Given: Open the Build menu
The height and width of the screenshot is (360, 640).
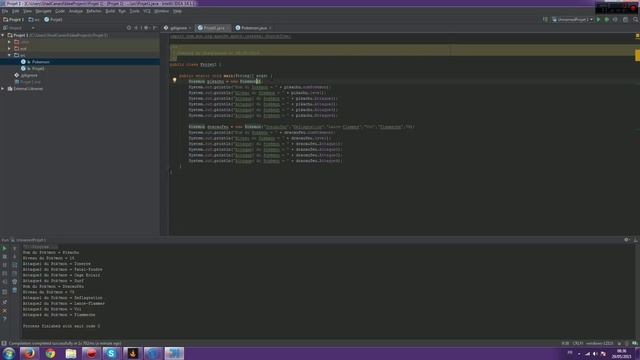Looking at the screenshot, I should pos(110,11).
